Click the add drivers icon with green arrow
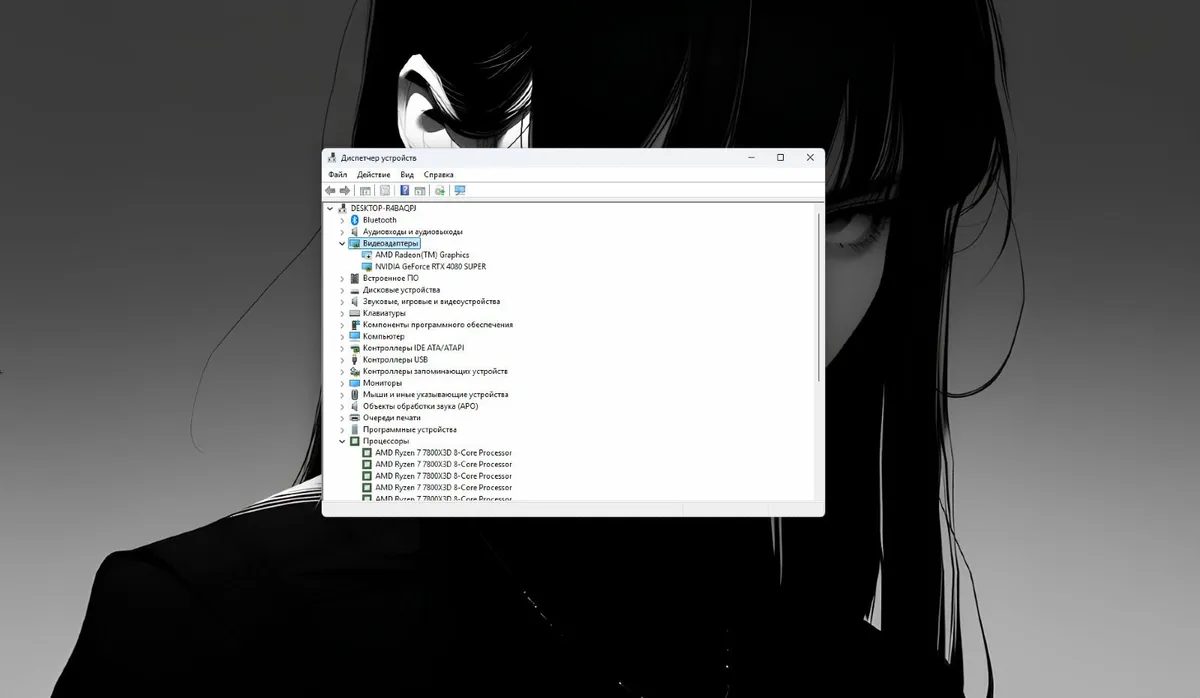 coord(440,190)
